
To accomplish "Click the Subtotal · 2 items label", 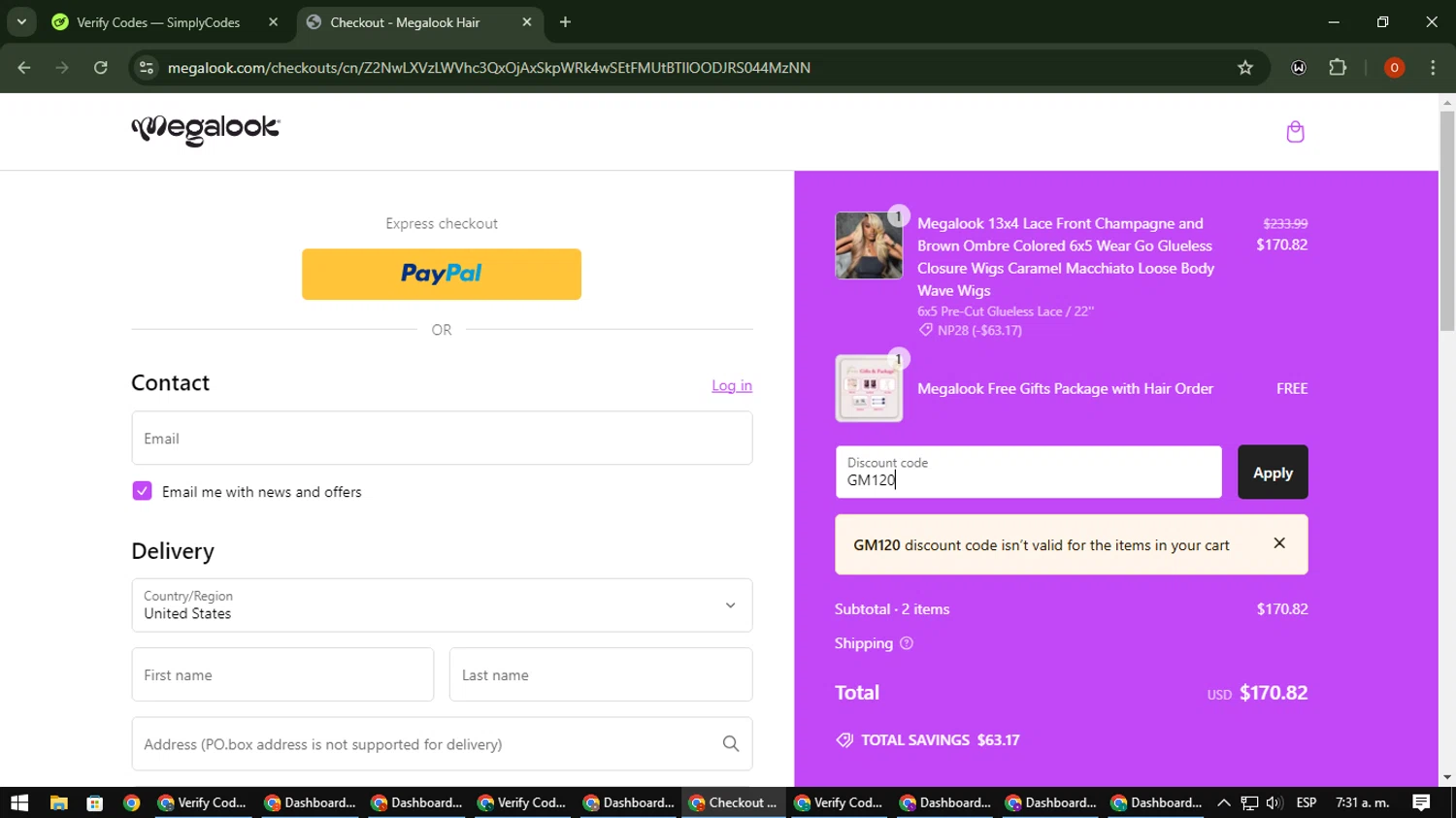I will pyautogui.click(x=892, y=609).
